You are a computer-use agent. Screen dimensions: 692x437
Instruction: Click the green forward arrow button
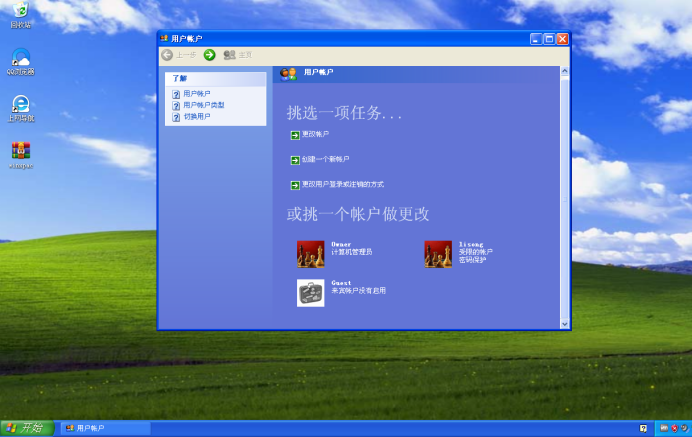(x=210, y=55)
